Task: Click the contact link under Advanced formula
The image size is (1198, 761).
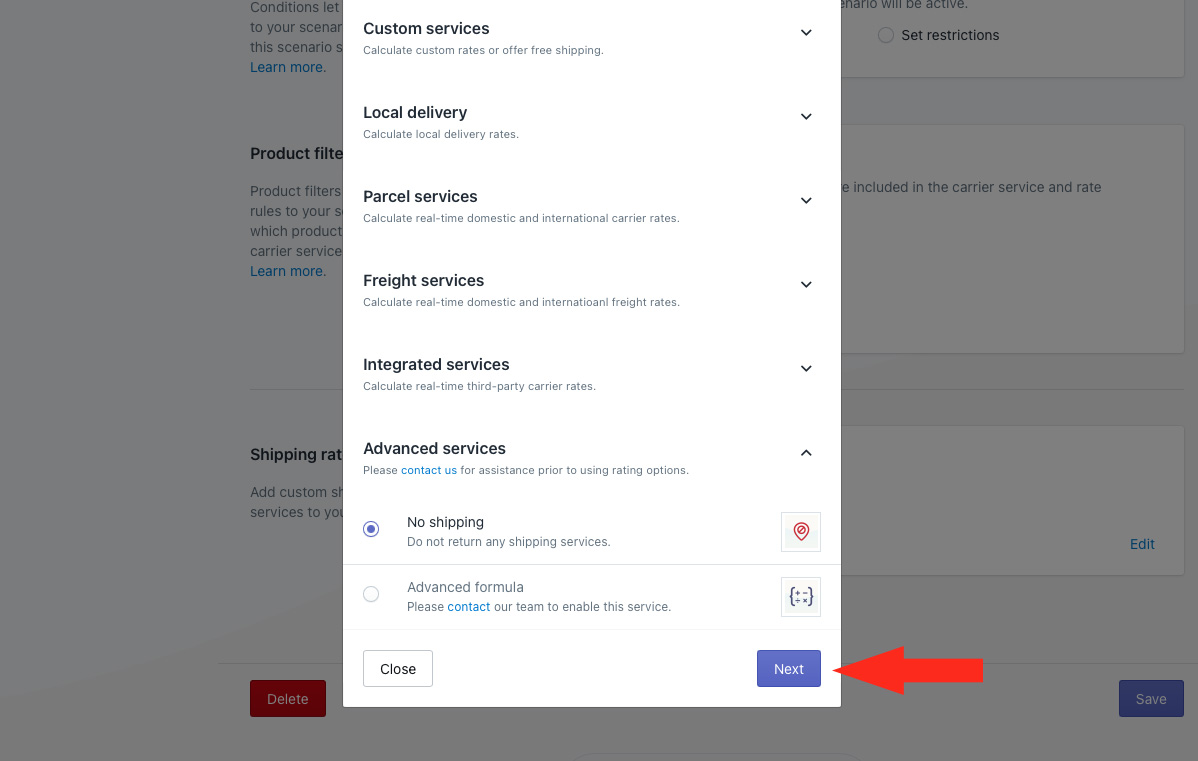Action: click(468, 606)
